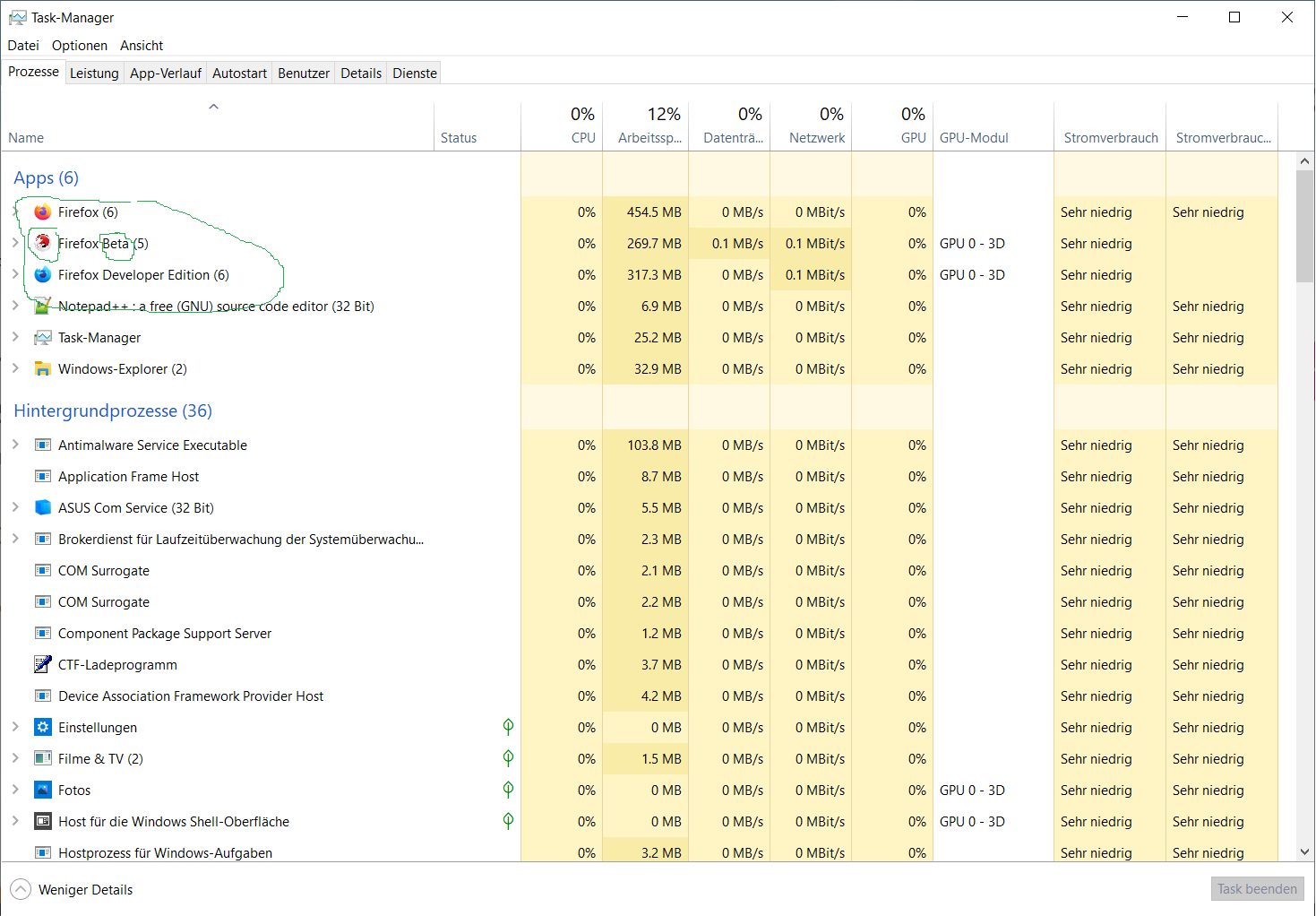Image resolution: width=1316 pixels, height=916 pixels.
Task: Switch to the Leistung tab
Action: click(94, 73)
